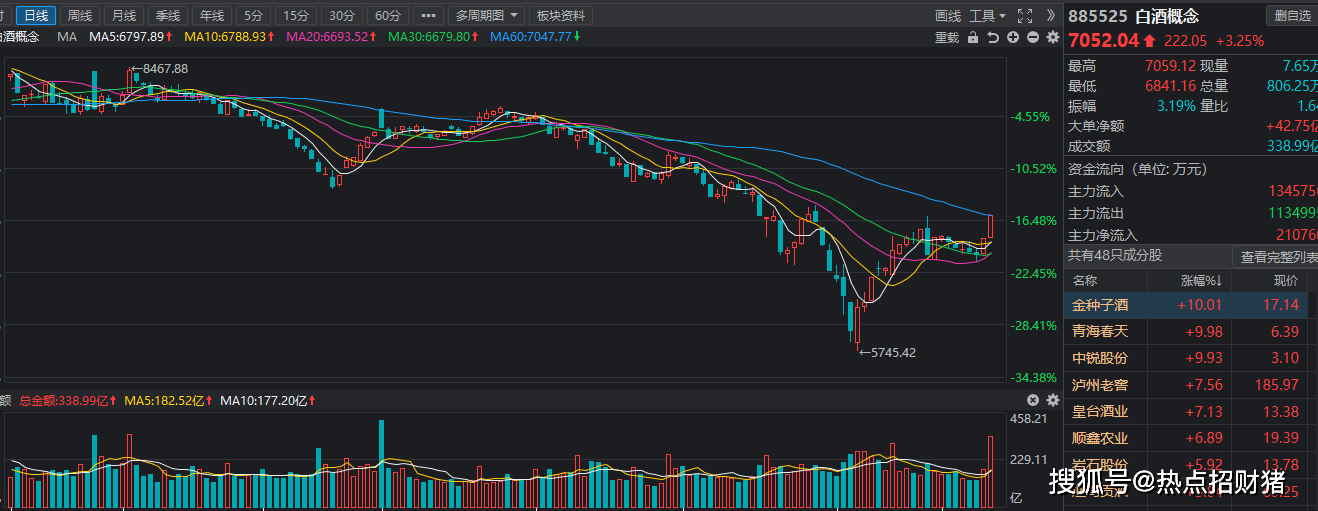Image resolution: width=1318 pixels, height=511 pixels.
Task: Expand the 多周期图 dropdown
Action: (x=486, y=16)
